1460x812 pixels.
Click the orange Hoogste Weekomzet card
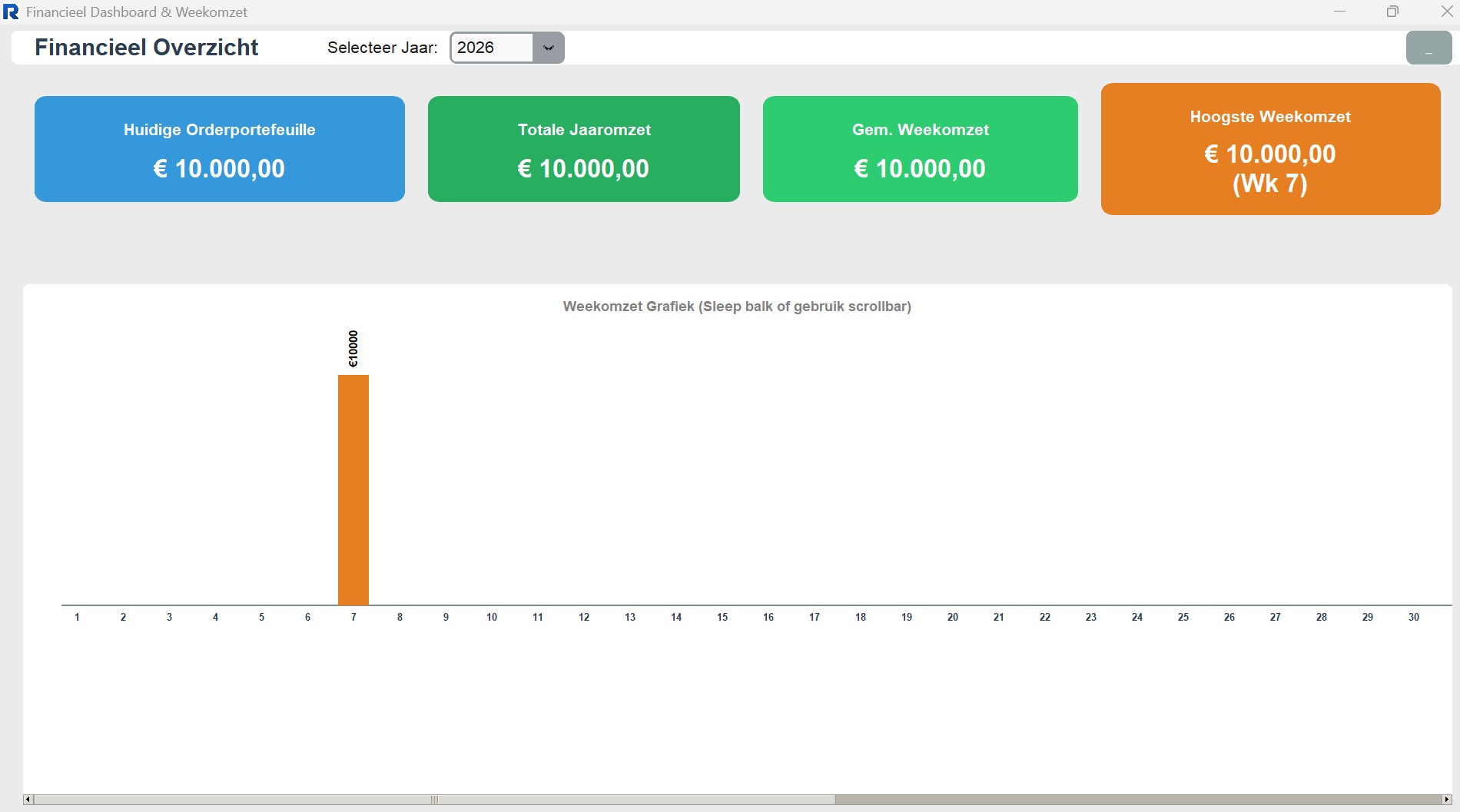point(1270,149)
